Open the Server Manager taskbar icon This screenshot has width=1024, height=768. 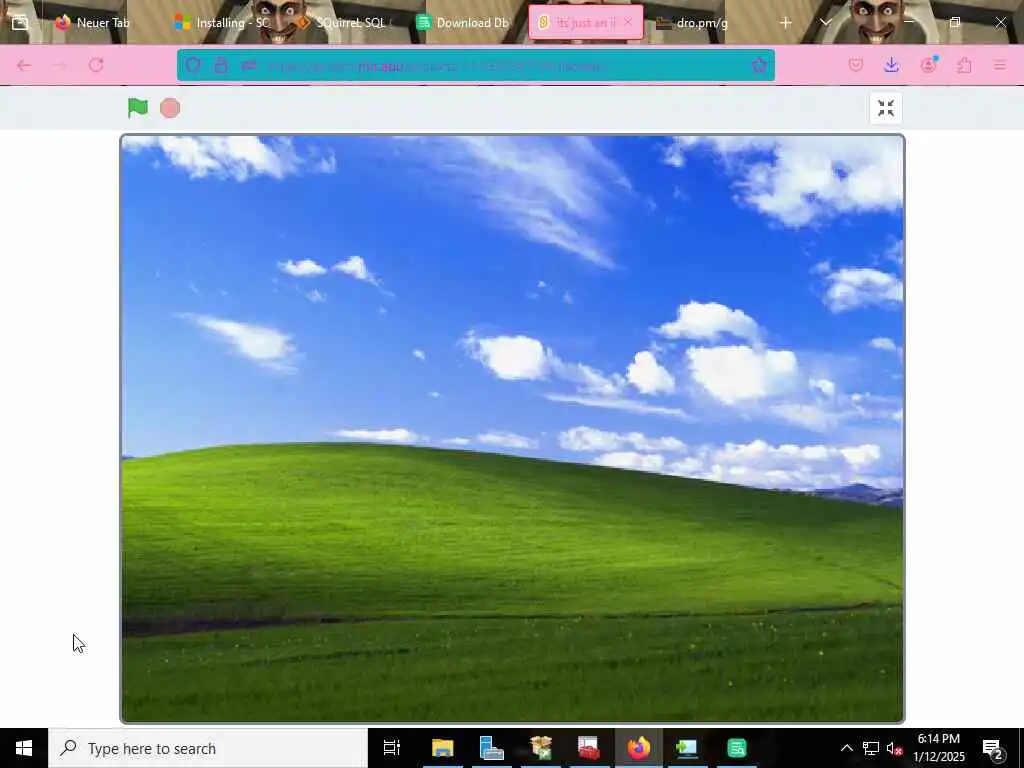point(491,748)
